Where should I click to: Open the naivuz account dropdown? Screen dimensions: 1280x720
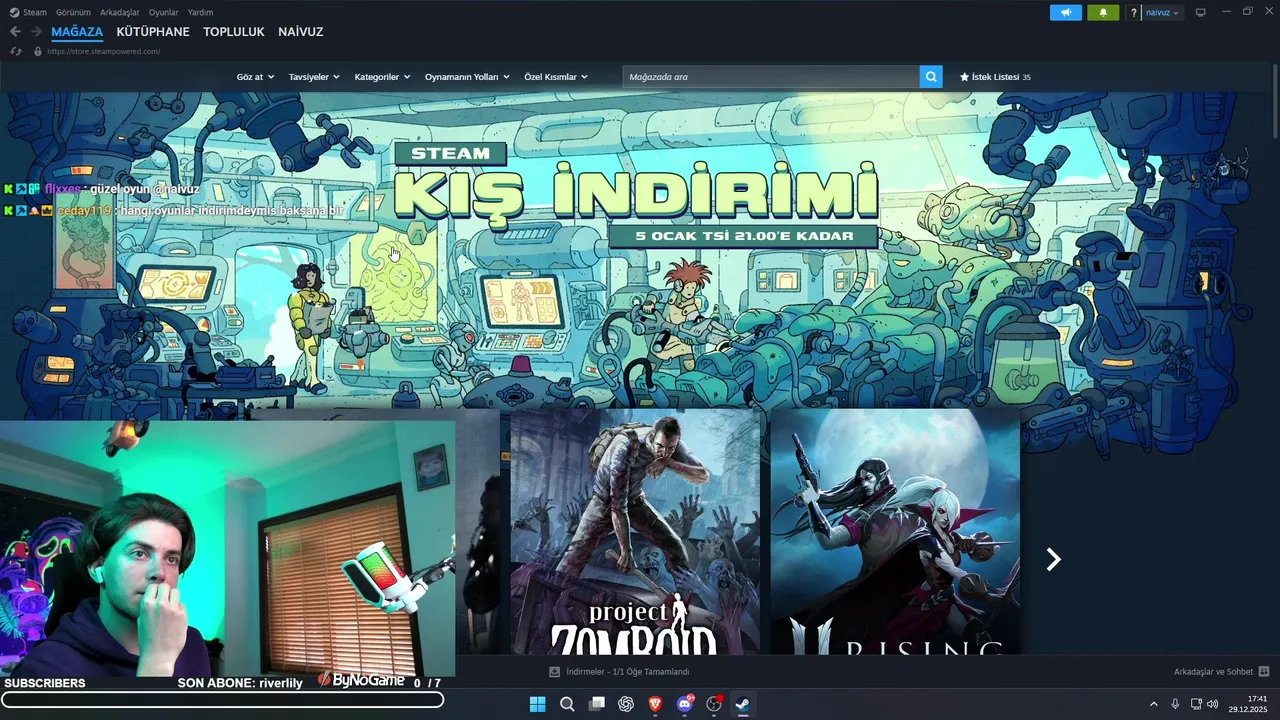[x=1162, y=13]
